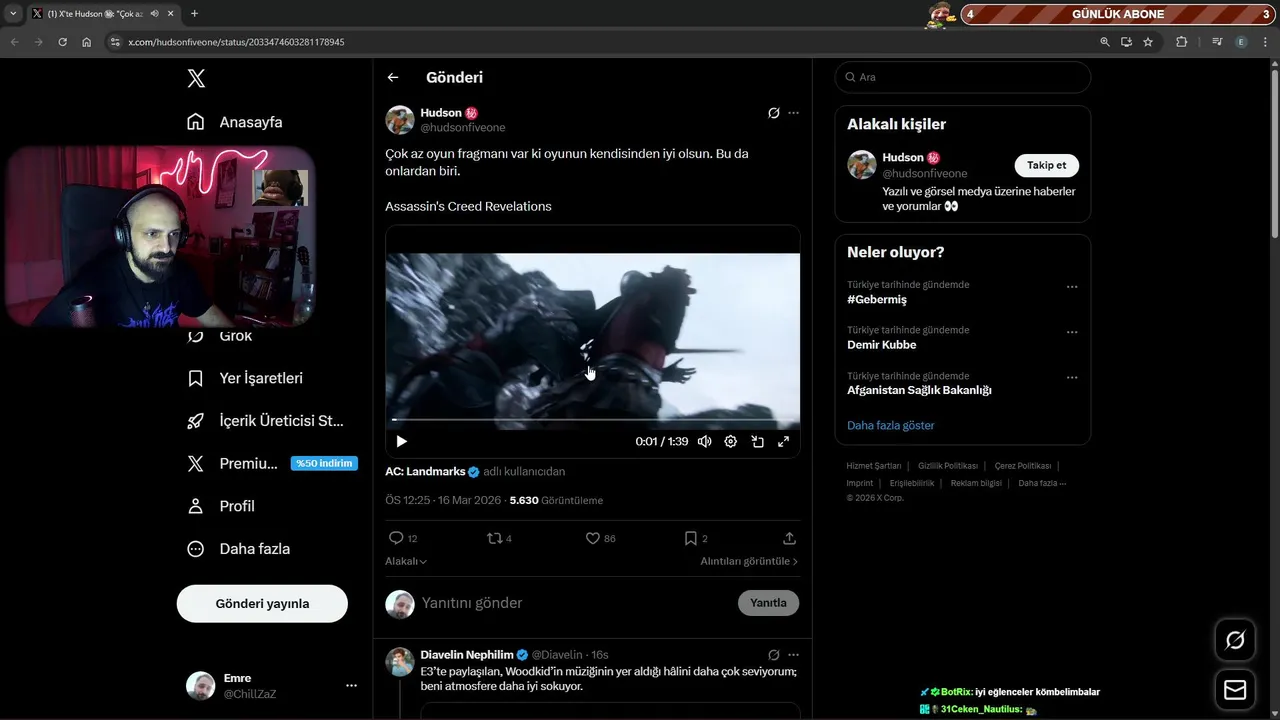This screenshot has height=720, width=1280.
Task: Open Hizmet Şartları footer link
Action: tap(873, 466)
